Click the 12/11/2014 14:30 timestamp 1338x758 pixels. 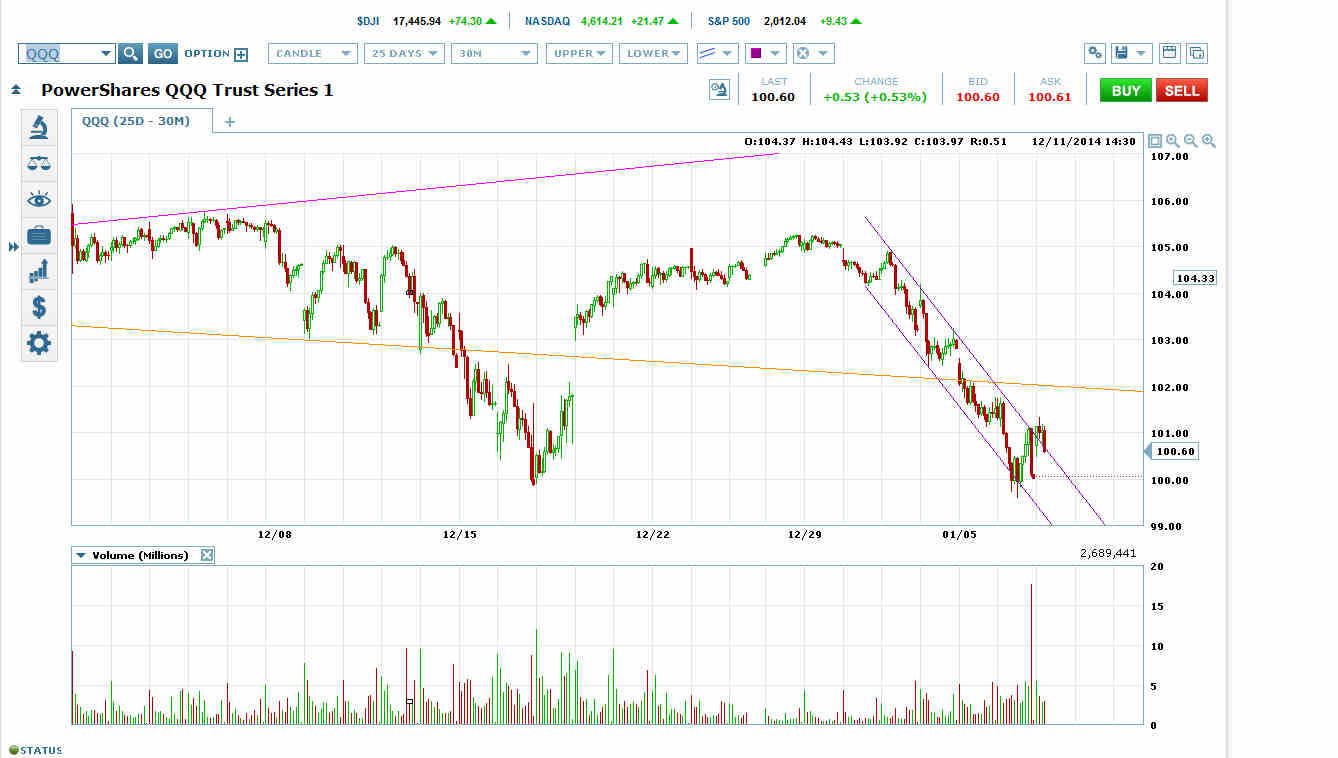point(1085,141)
